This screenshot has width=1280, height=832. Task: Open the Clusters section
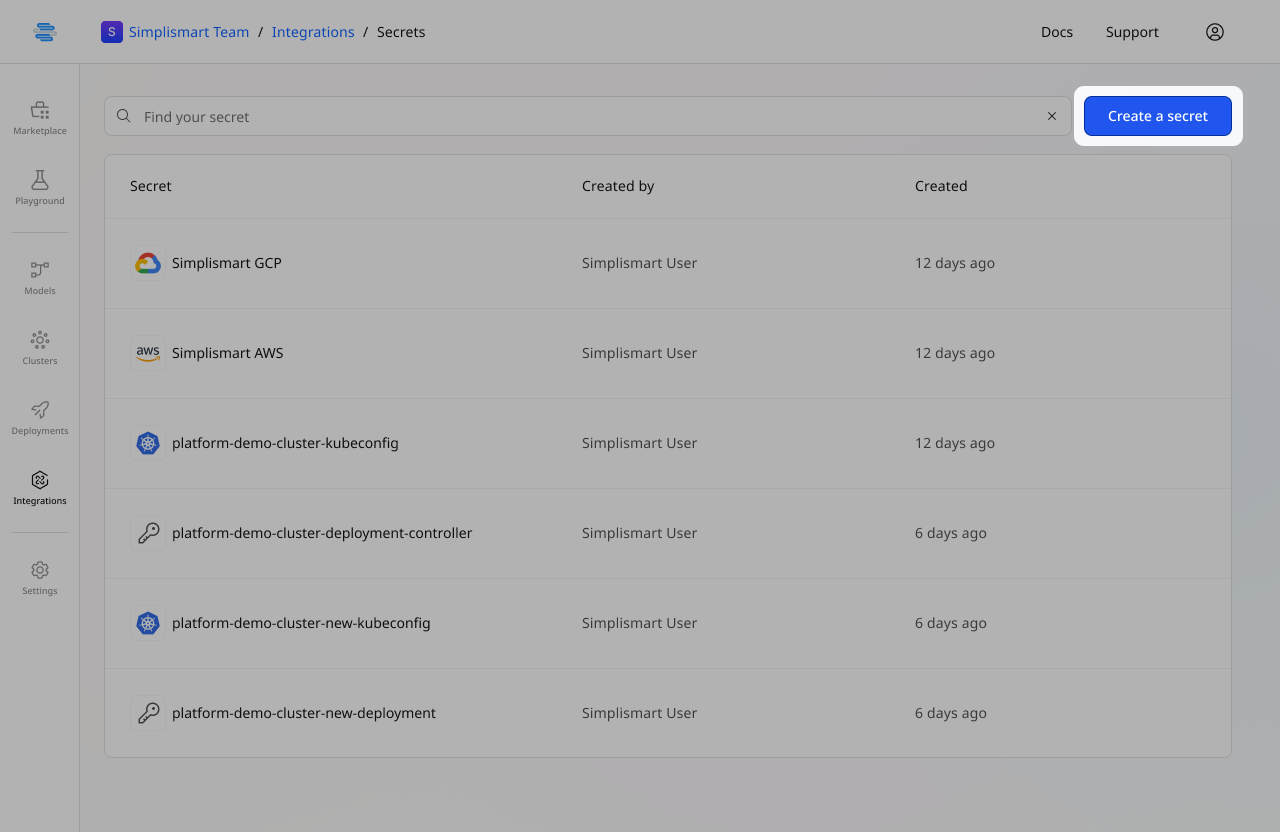(x=40, y=347)
